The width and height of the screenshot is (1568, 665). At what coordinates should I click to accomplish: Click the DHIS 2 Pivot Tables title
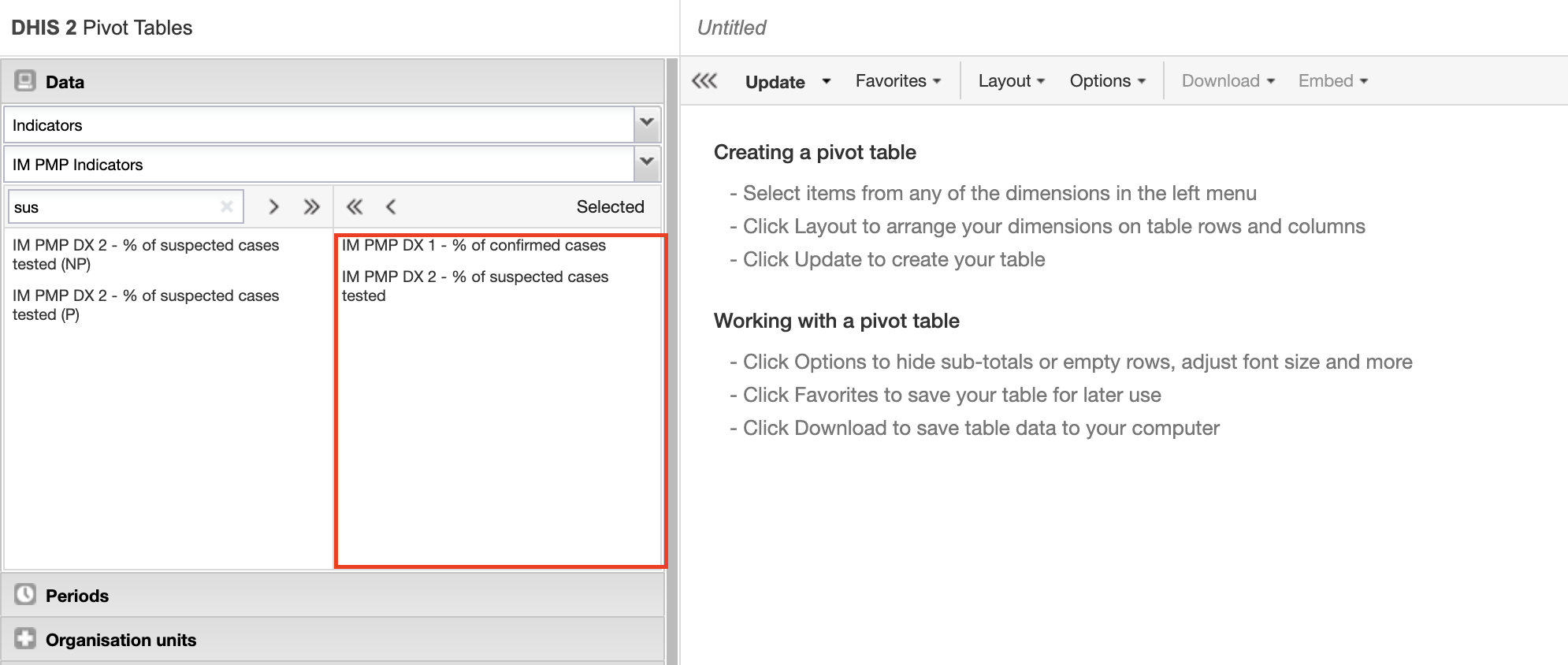point(102,28)
